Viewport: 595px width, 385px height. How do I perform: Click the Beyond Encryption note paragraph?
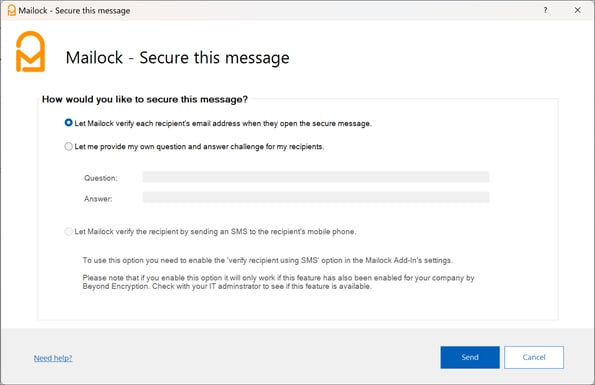pyautogui.click(x=278, y=282)
